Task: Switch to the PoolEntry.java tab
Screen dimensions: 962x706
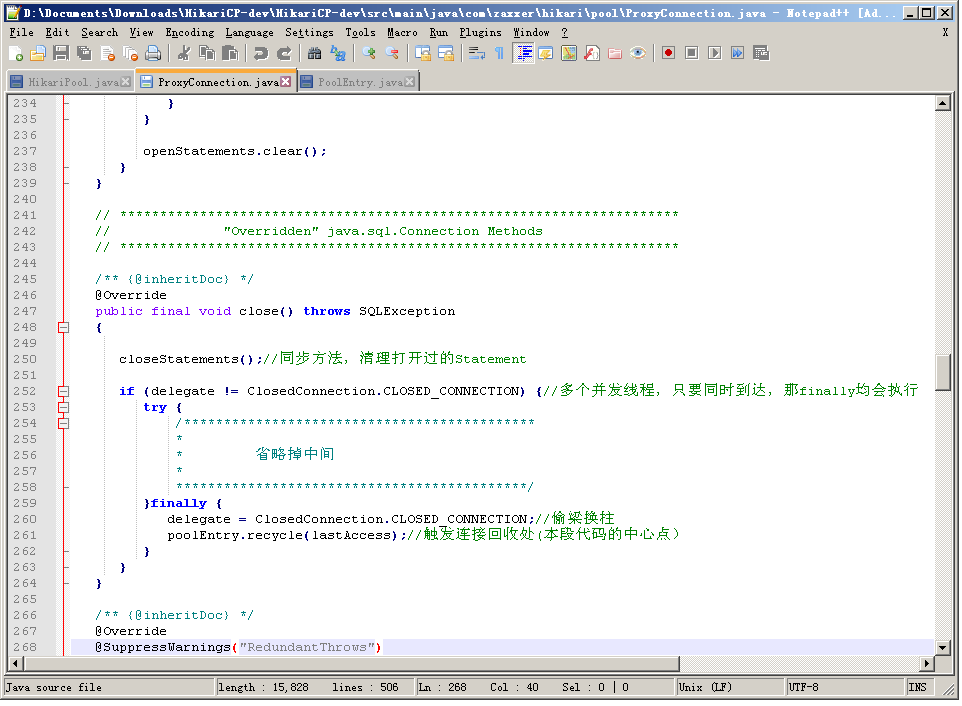Action: click(x=360, y=82)
